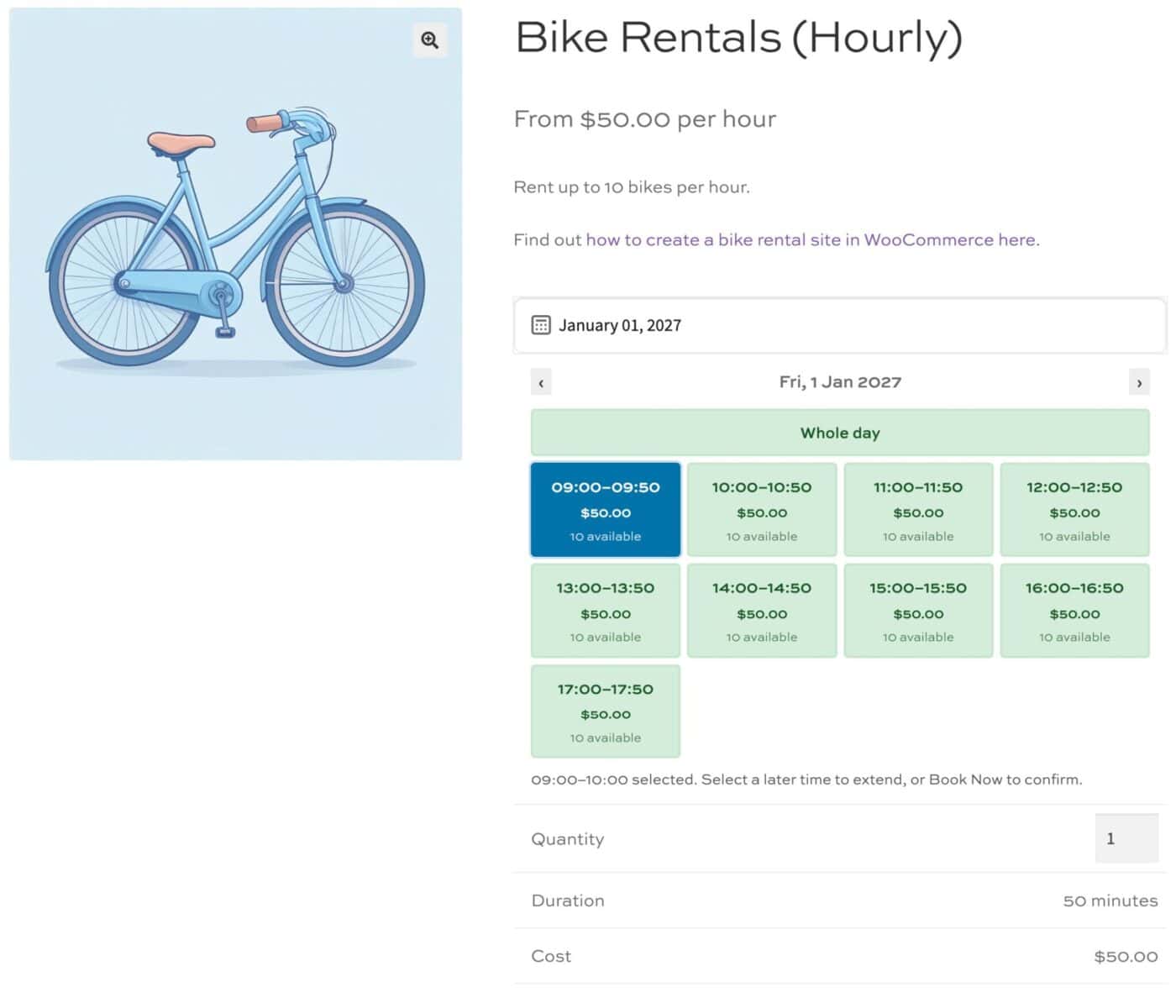Click the magnifier zoom icon on bike image
Image resolution: width=1176 pixels, height=1008 pixels.
click(x=429, y=40)
